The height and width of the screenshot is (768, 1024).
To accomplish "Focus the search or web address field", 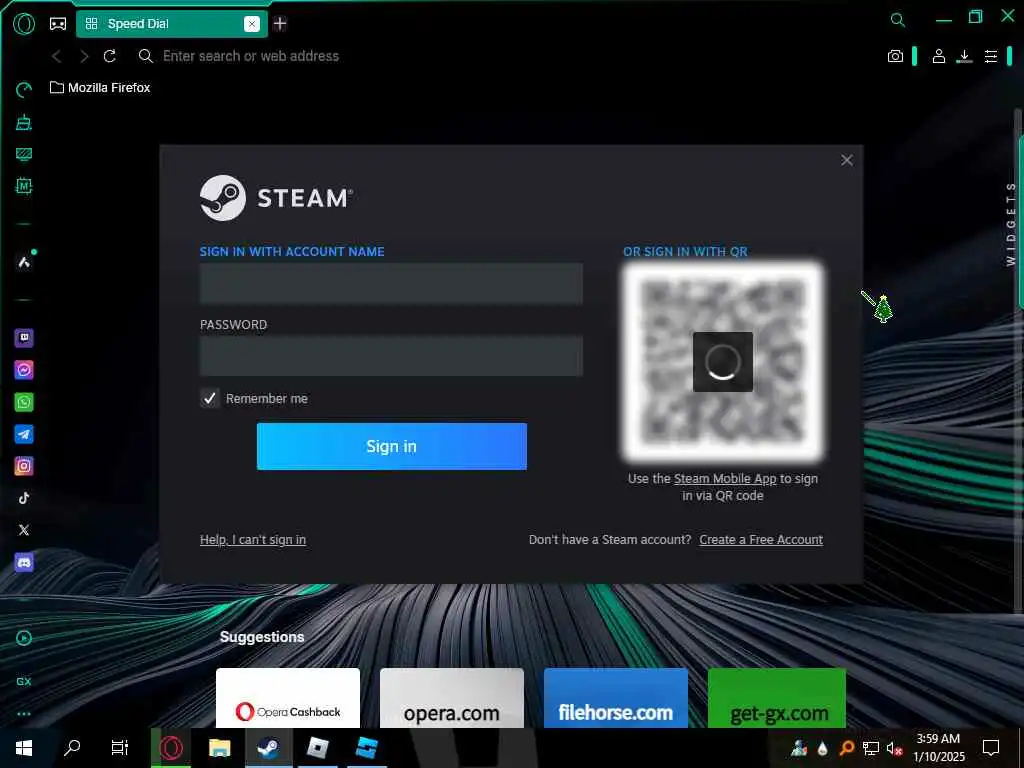I will 251,56.
